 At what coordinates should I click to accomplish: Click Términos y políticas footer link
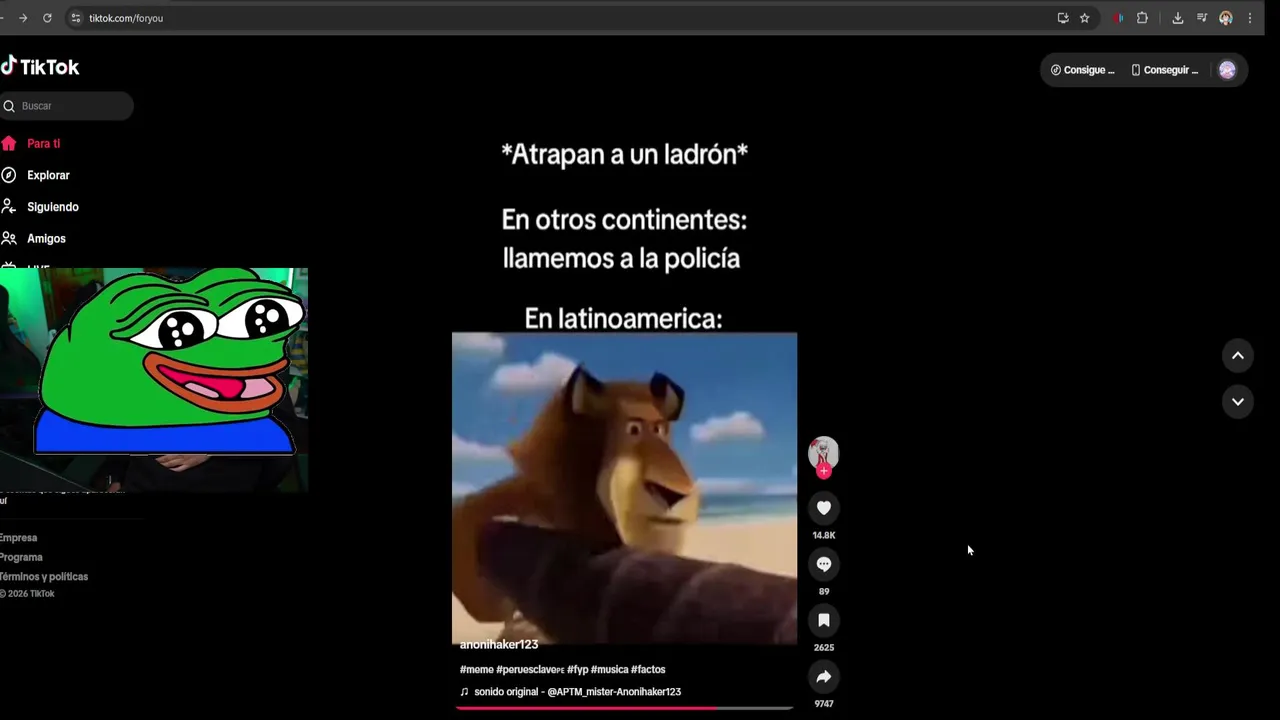[x=44, y=577]
